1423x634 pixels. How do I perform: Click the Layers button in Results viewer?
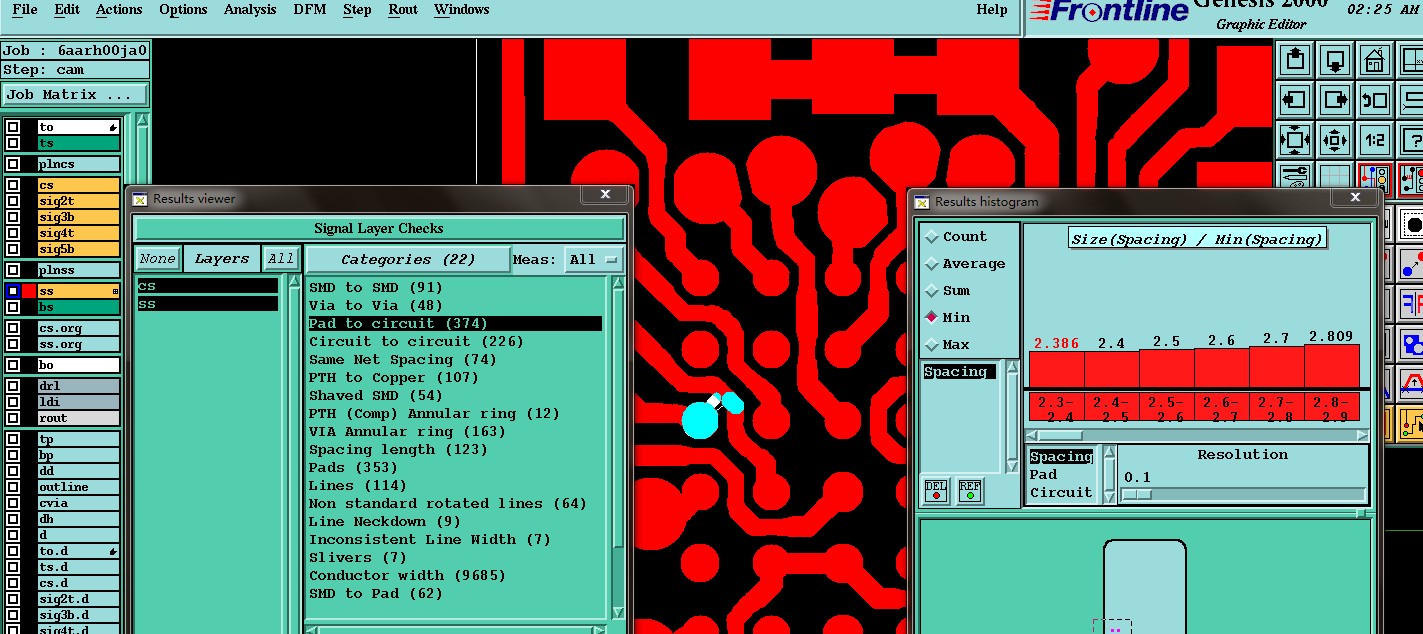click(x=222, y=259)
